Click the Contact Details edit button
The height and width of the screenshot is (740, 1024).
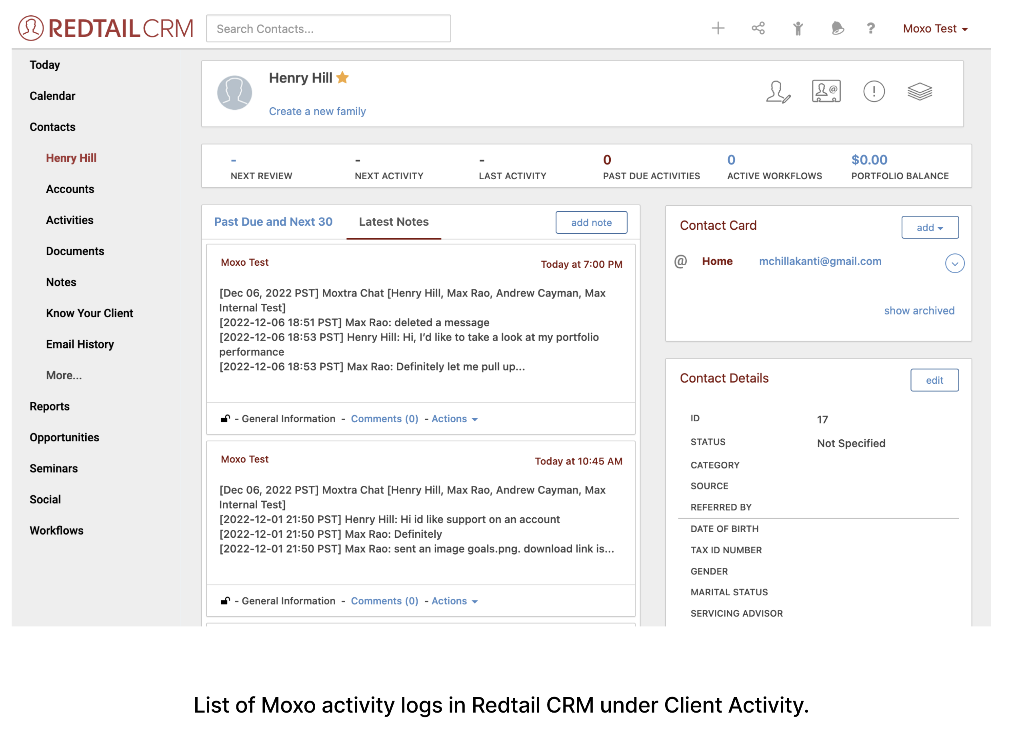[x=935, y=380]
